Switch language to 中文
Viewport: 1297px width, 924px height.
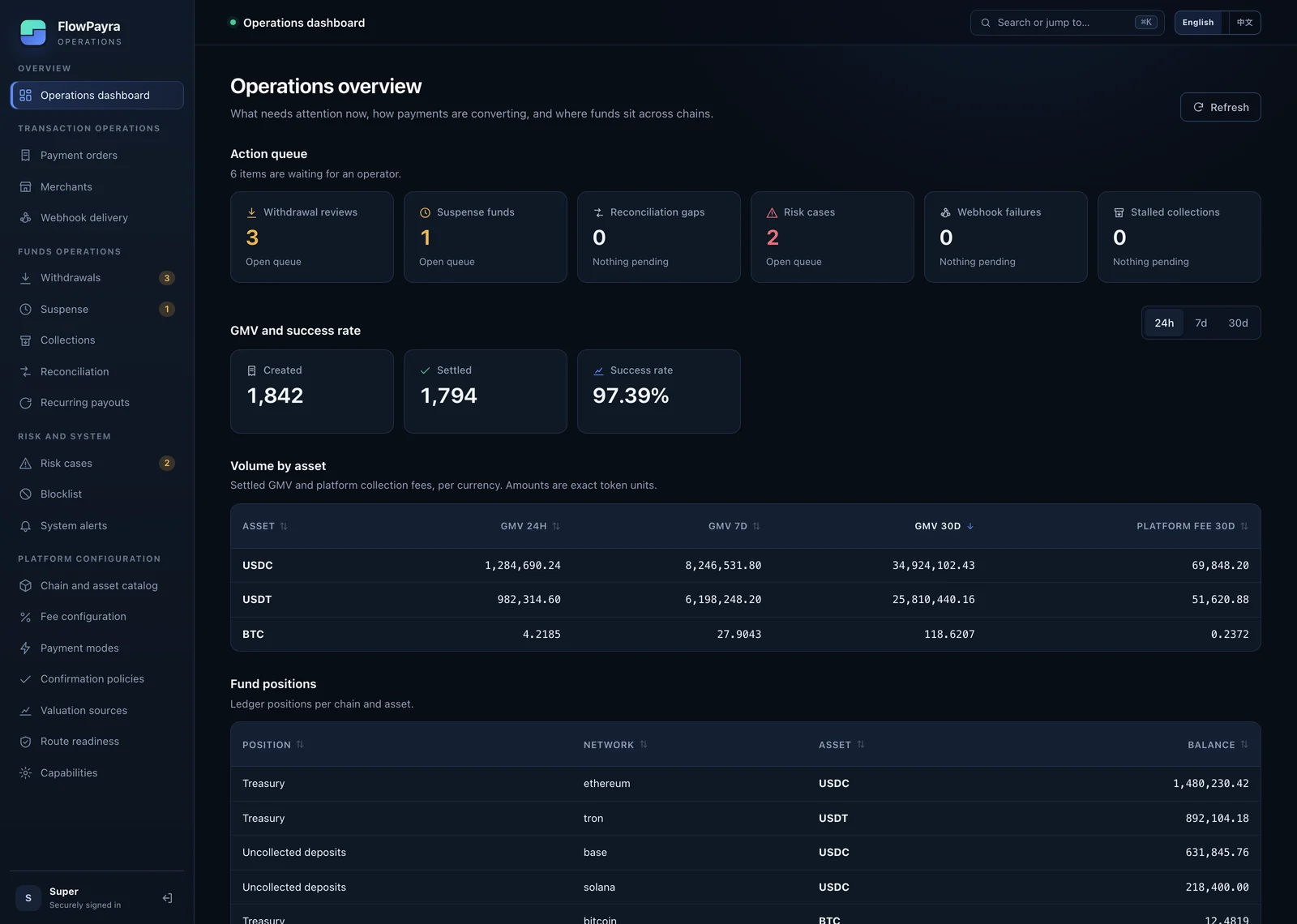1244,23
